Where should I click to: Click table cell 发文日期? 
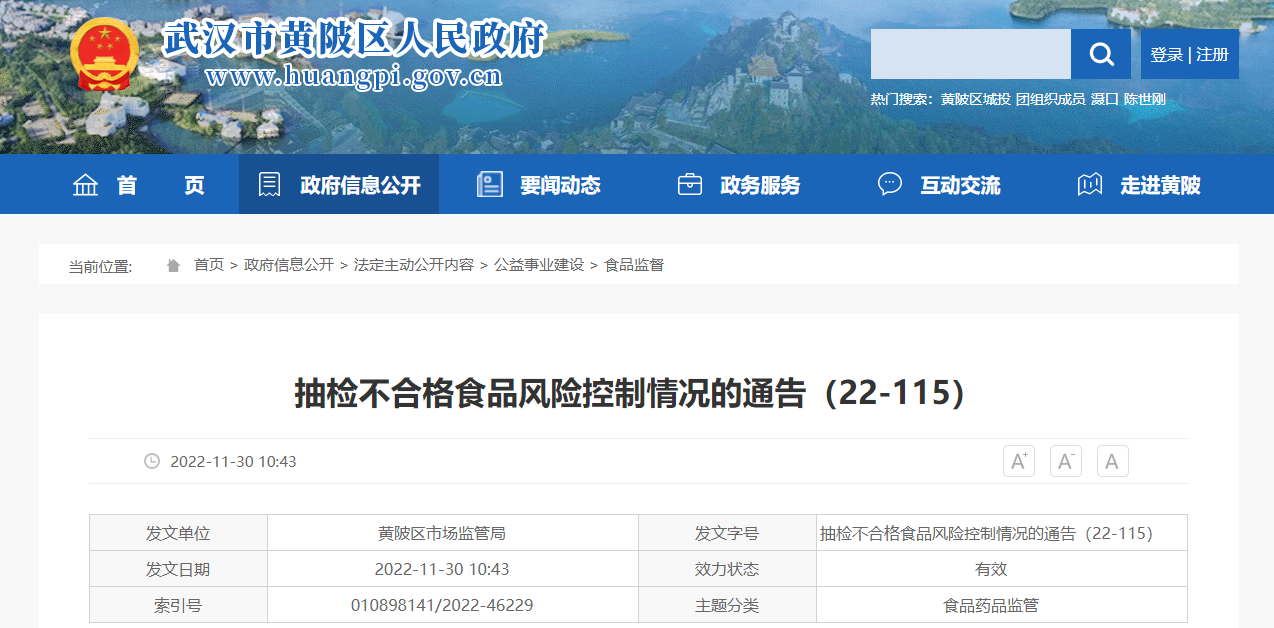tap(178, 569)
